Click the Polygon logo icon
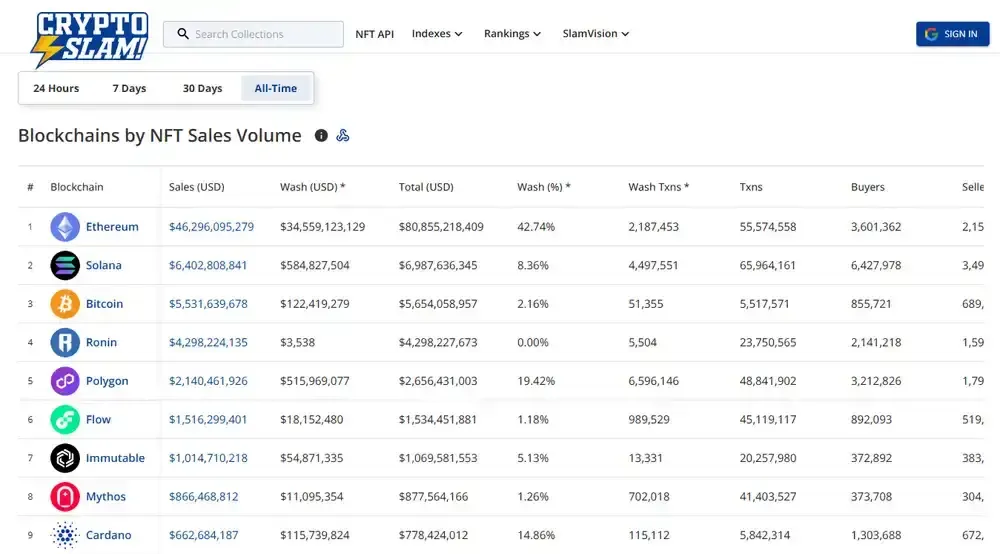Screen dimensions: 1000x554 click(65, 381)
